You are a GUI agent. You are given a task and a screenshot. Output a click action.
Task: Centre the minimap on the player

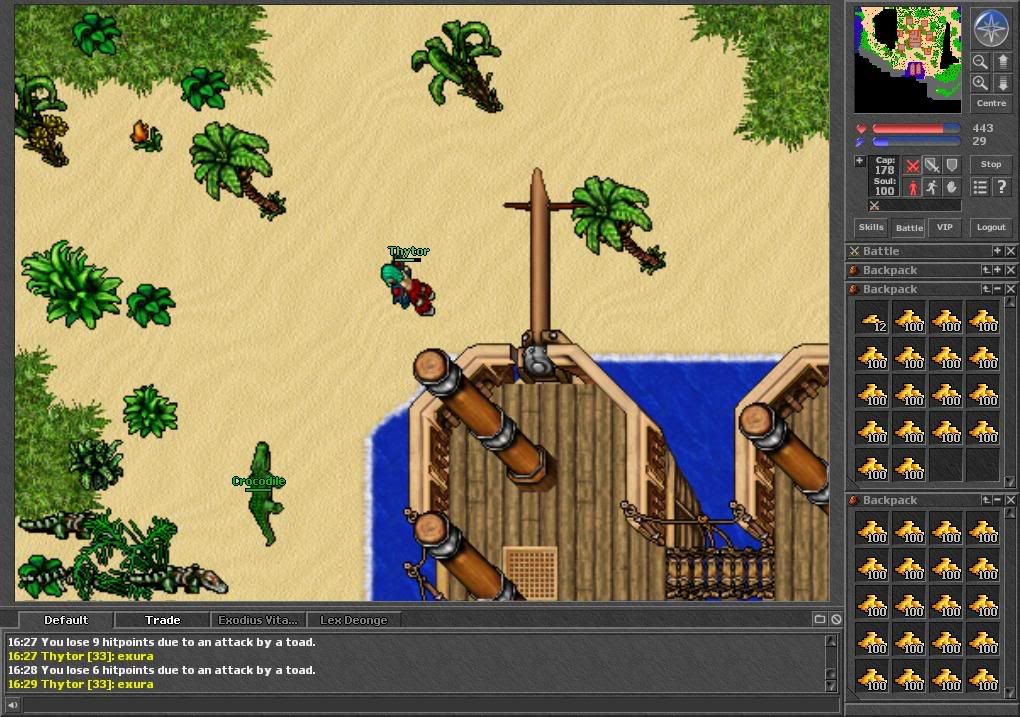coord(991,103)
